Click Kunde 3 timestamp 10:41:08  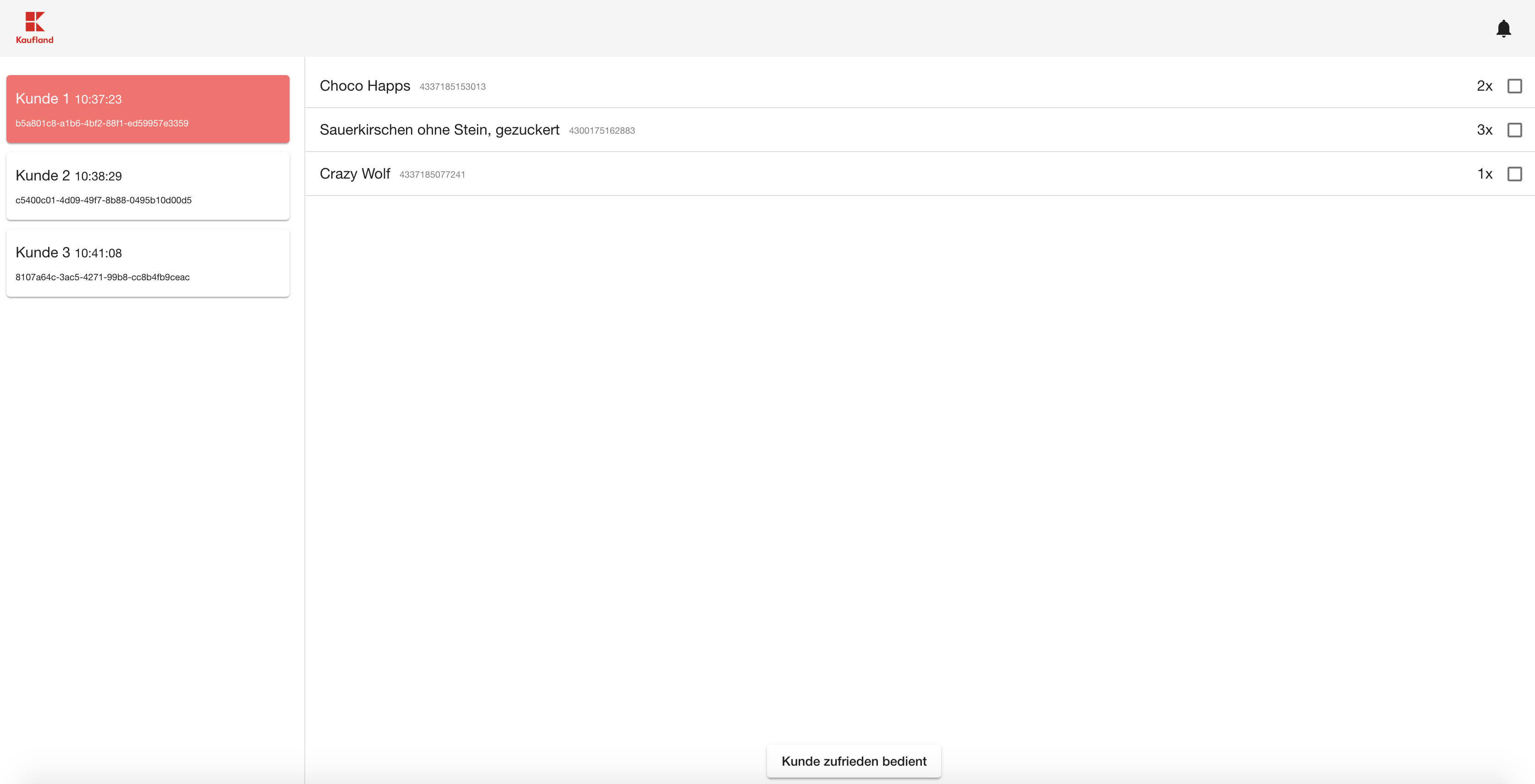click(x=98, y=253)
